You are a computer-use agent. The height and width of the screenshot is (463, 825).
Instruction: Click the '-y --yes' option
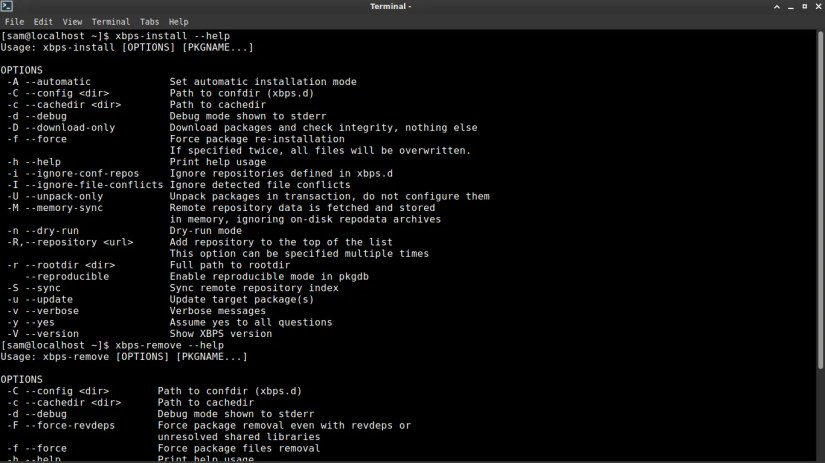(x=31, y=322)
